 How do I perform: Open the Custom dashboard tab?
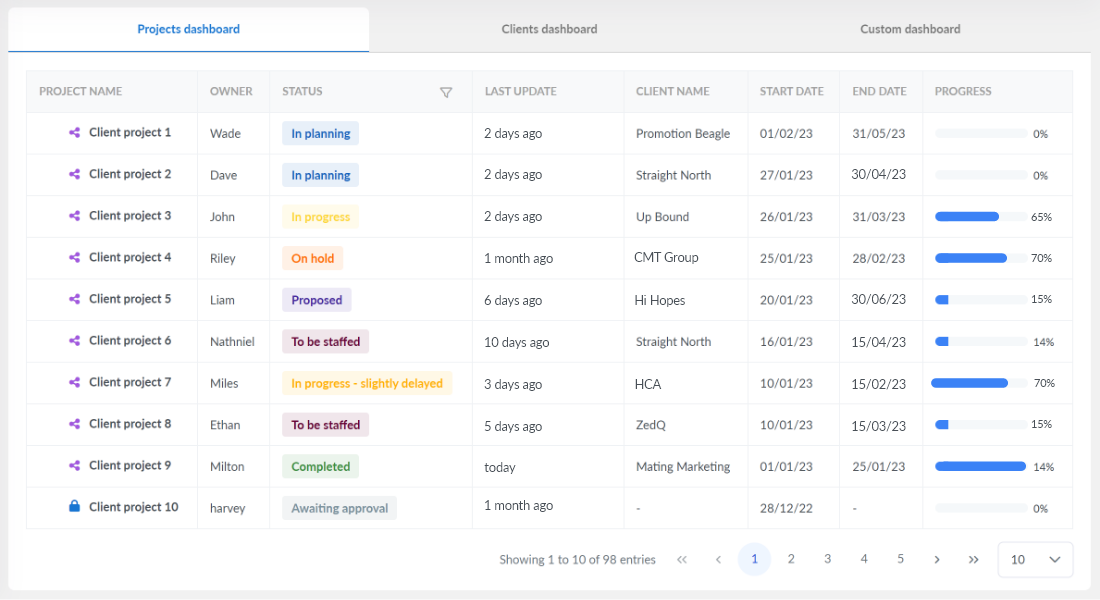coord(909,29)
